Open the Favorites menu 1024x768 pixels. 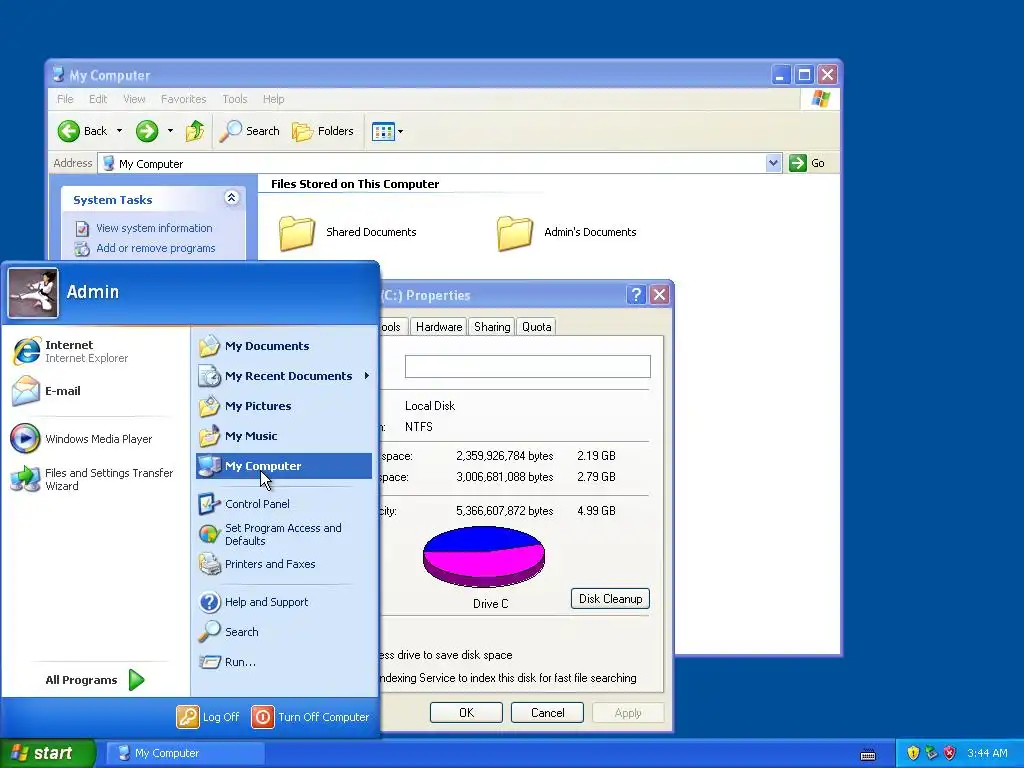point(184,99)
